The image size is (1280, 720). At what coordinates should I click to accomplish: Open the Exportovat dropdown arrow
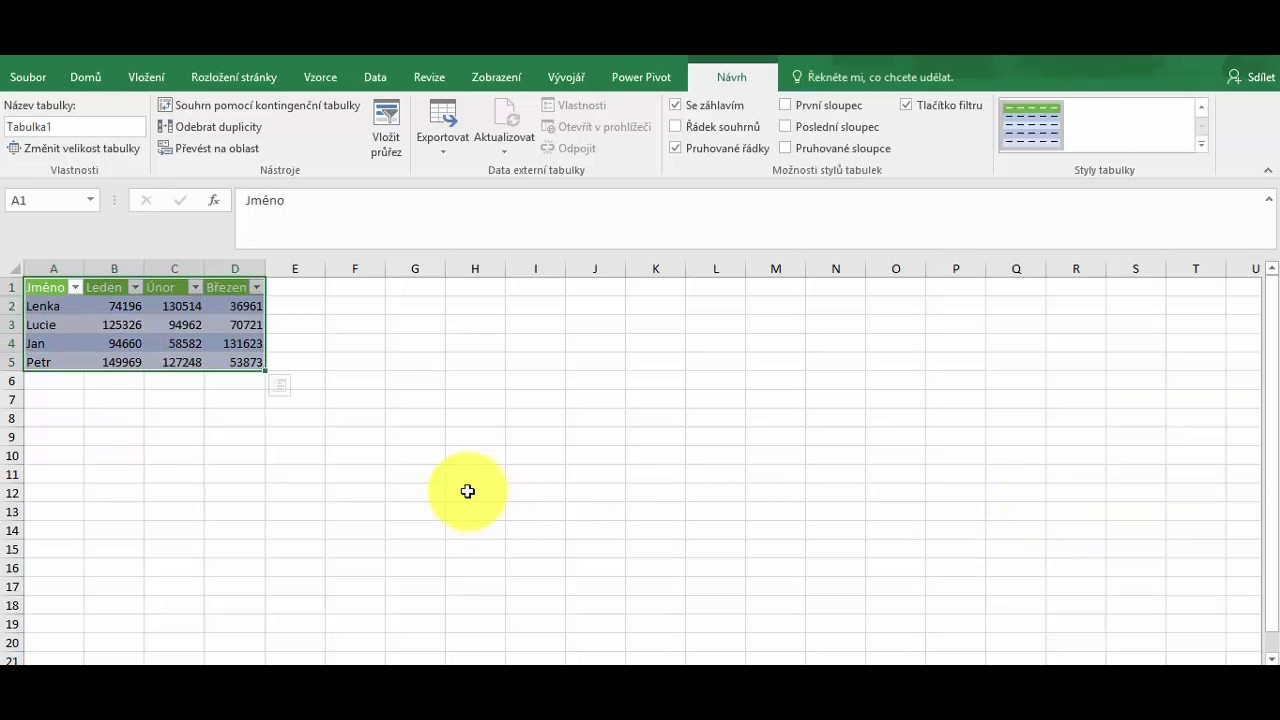tap(442, 152)
